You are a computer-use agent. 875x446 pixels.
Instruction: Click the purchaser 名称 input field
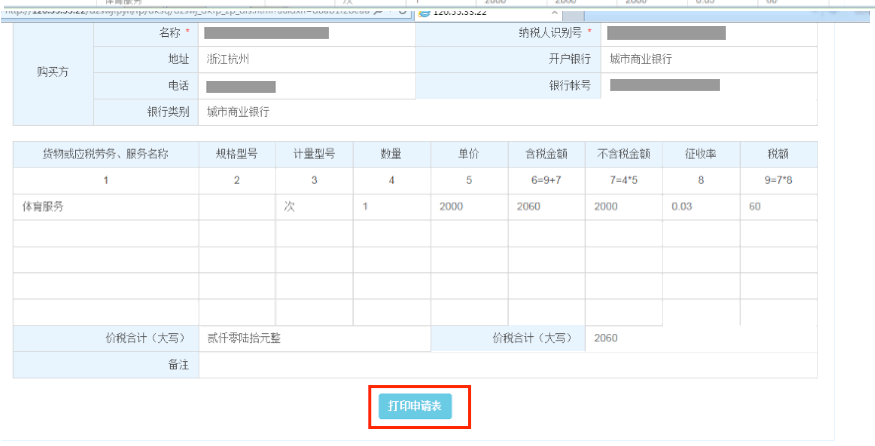click(306, 33)
